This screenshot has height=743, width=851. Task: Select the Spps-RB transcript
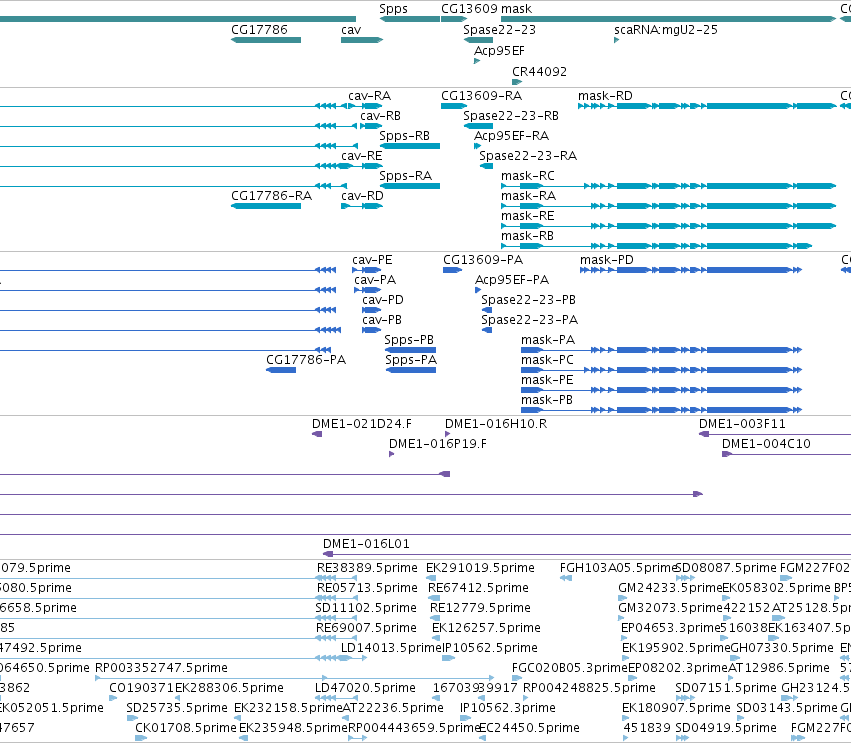(x=410, y=146)
